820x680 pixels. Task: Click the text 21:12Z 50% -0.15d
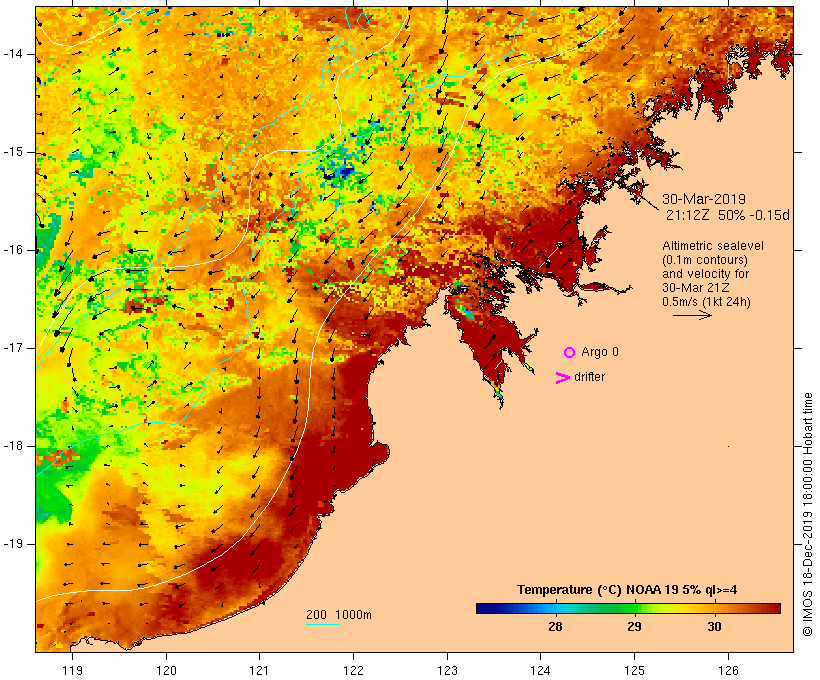727,215
